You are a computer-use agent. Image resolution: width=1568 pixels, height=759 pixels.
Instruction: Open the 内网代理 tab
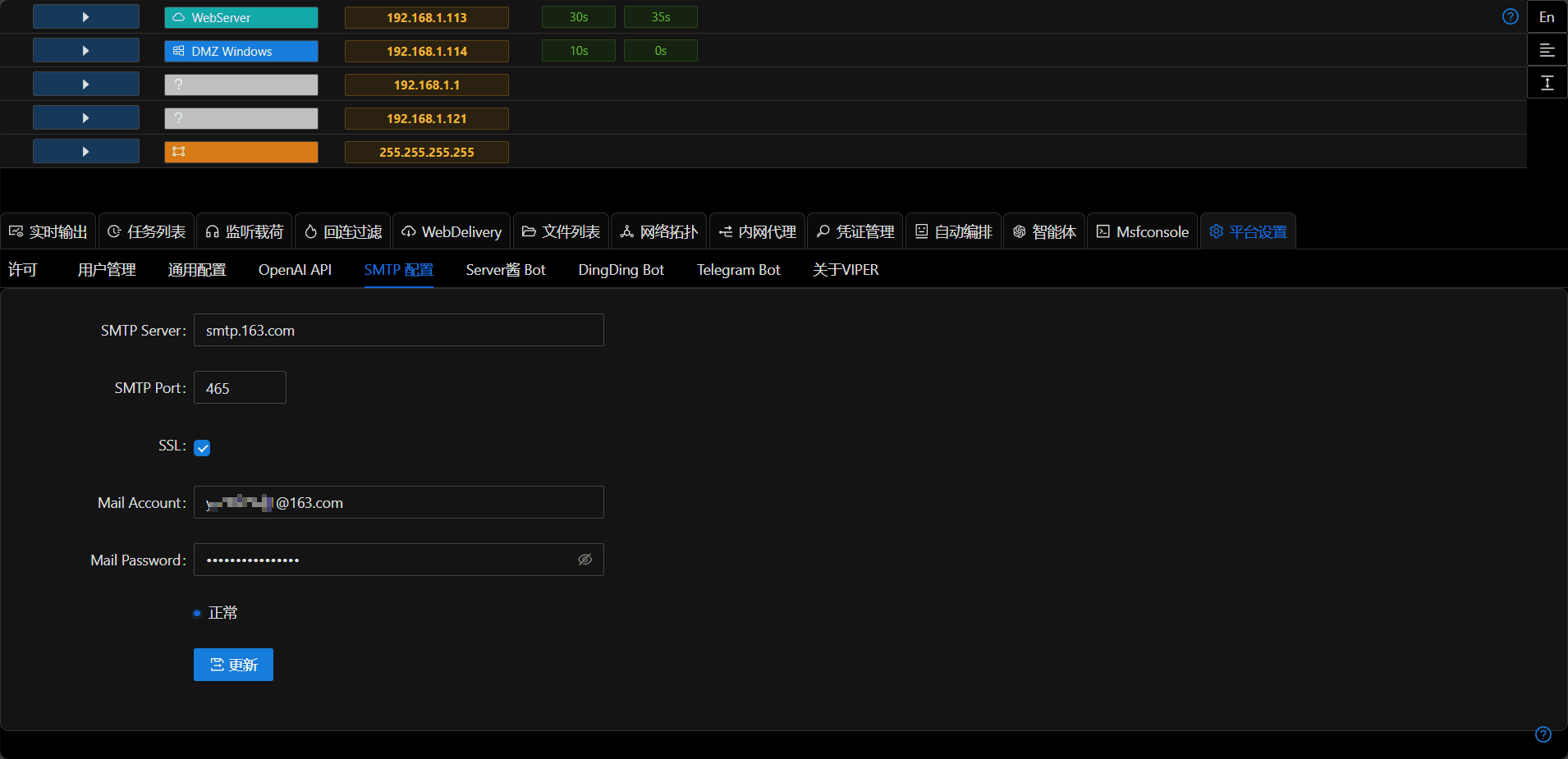[x=757, y=231]
